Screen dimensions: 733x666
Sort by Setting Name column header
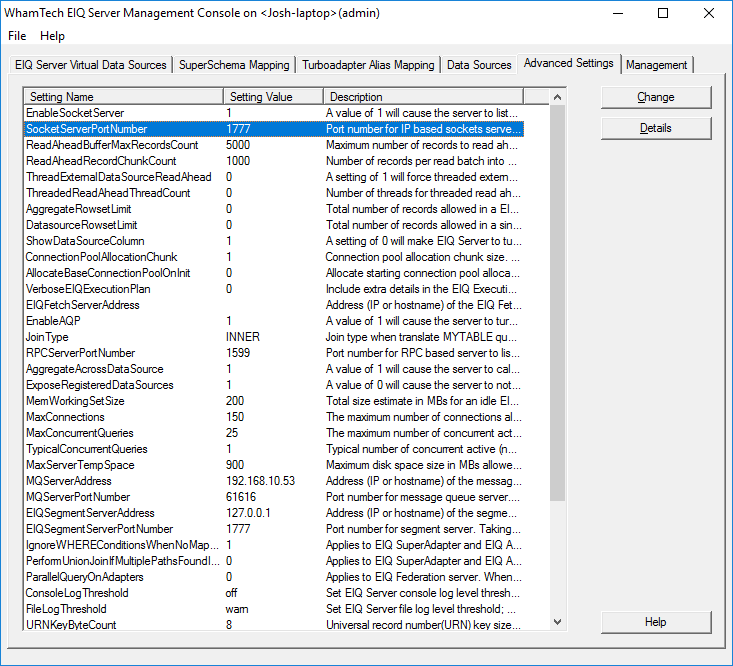coord(123,97)
